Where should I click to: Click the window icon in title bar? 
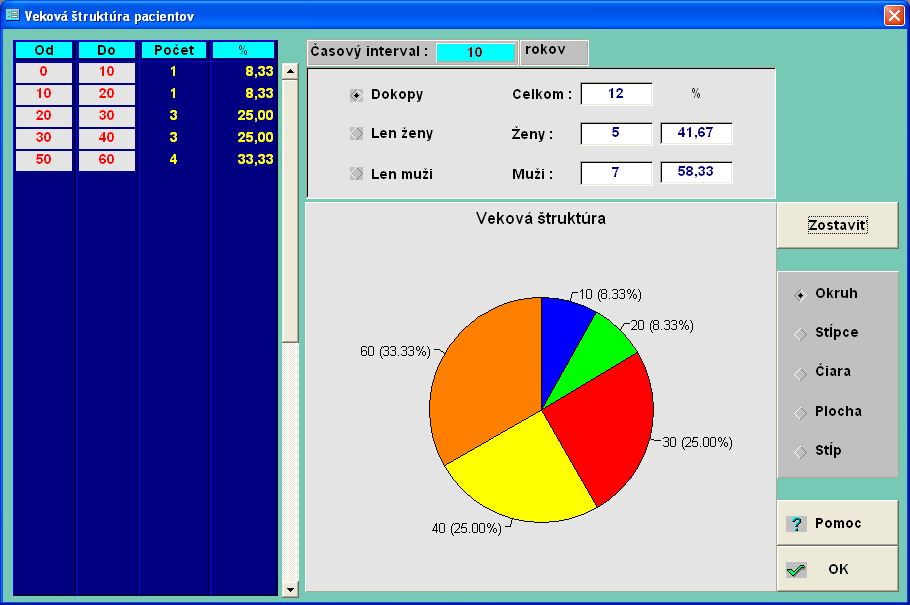click(12, 15)
